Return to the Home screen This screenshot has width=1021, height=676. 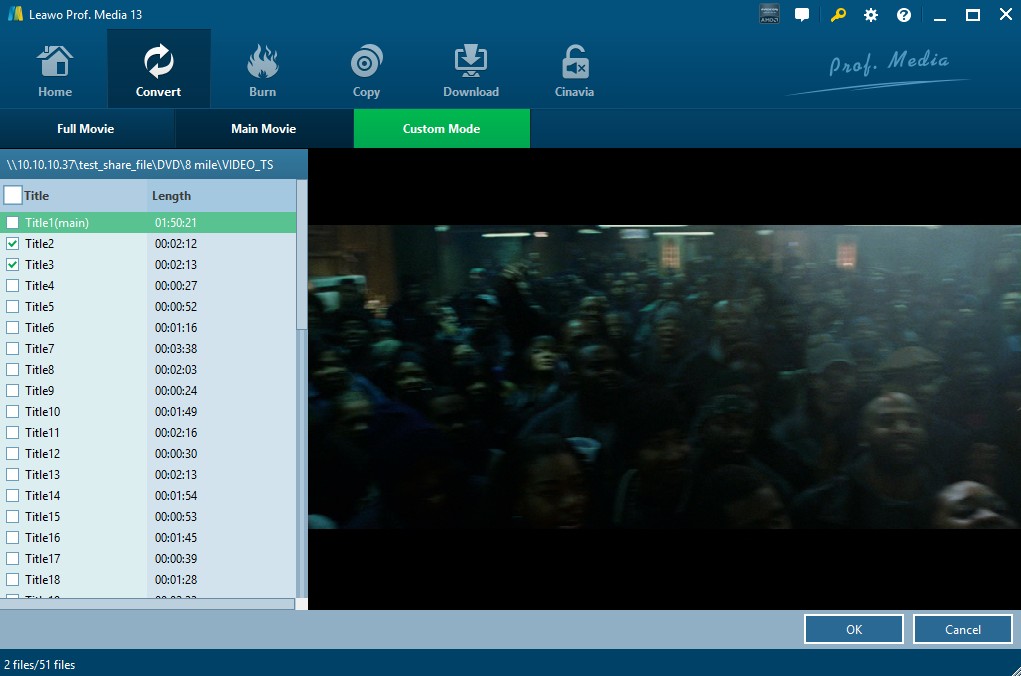[x=54, y=68]
